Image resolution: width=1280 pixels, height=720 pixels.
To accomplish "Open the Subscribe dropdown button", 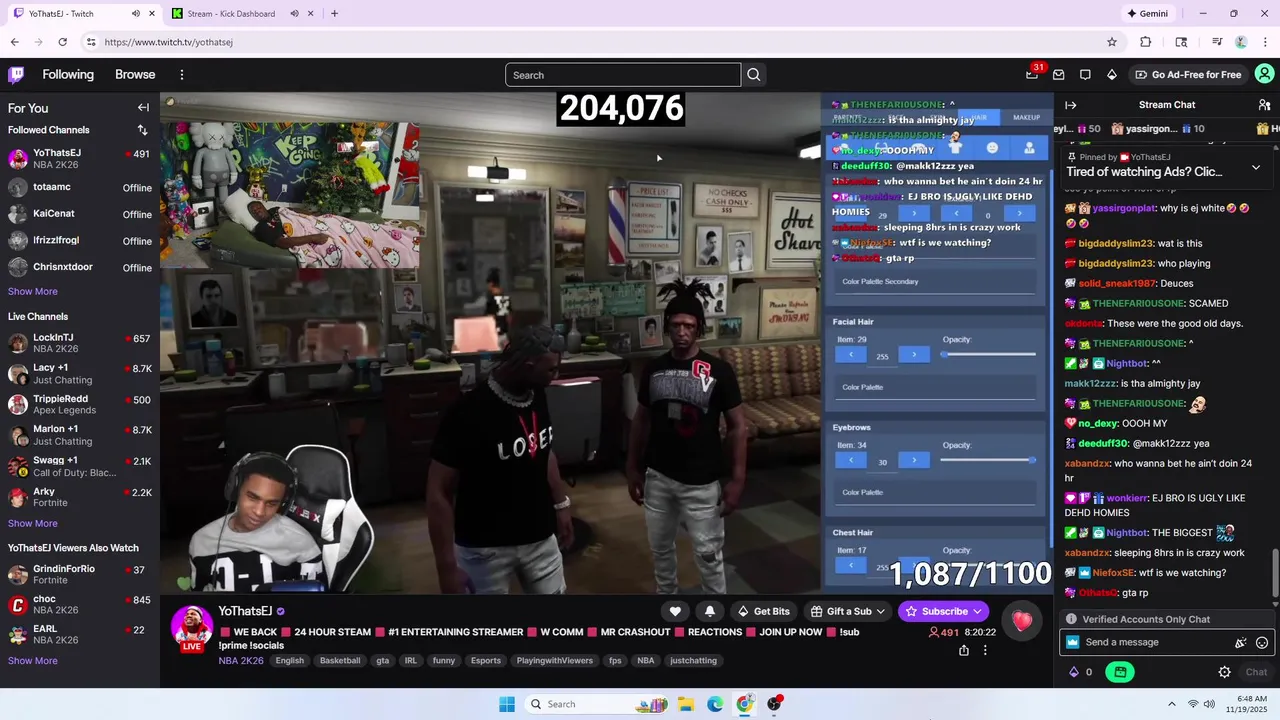I will (945, 611).
